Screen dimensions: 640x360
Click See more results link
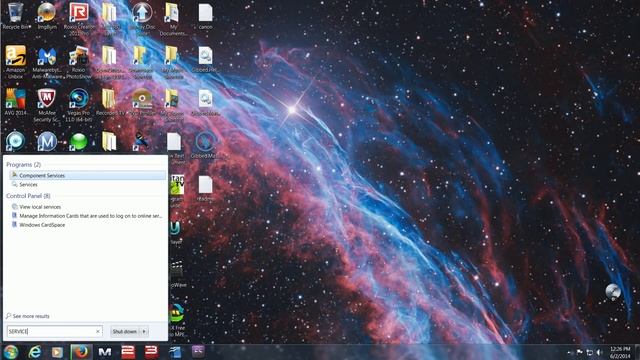tap(28, 316)
